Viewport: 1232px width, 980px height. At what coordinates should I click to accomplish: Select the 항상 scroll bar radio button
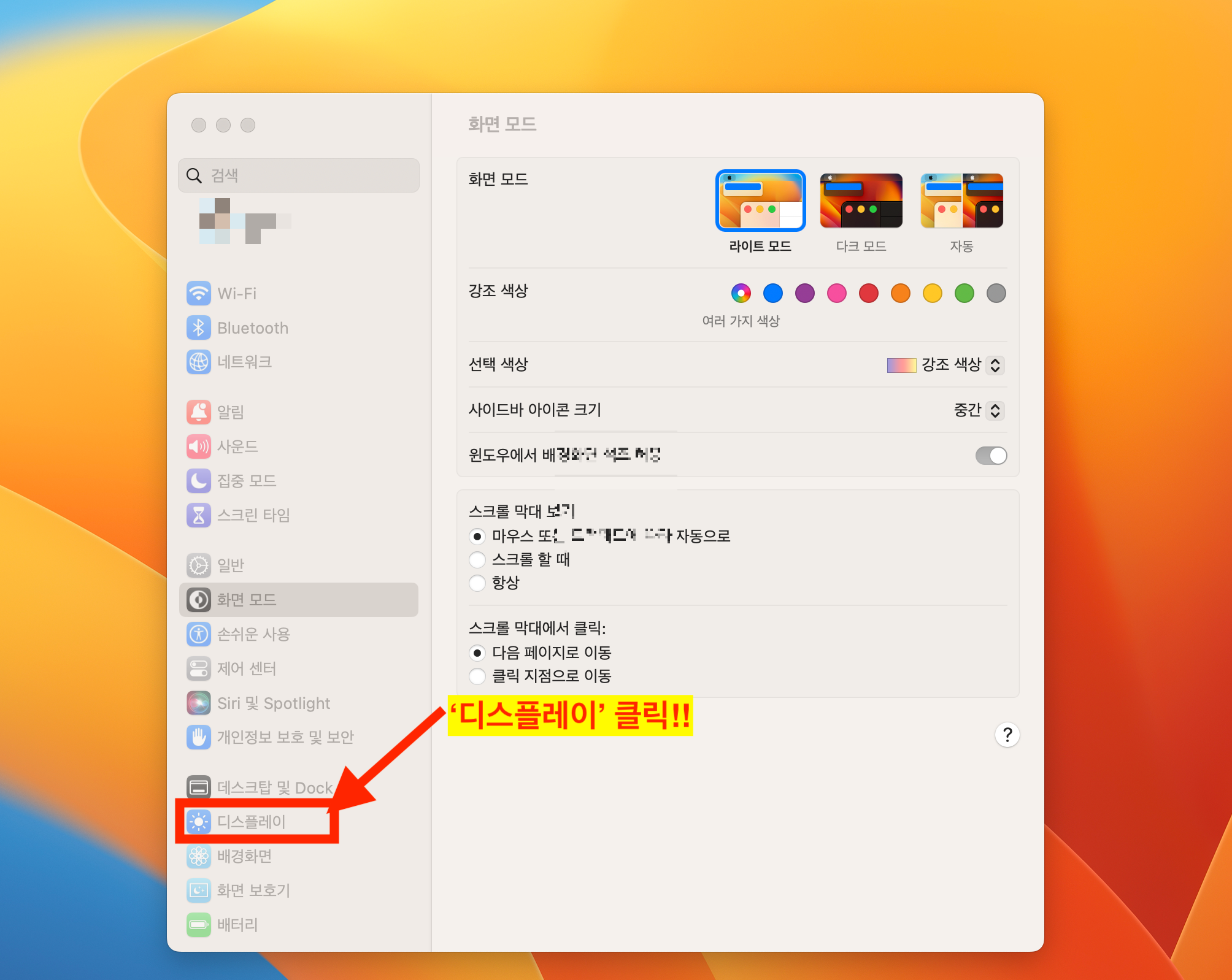point(477,583)
